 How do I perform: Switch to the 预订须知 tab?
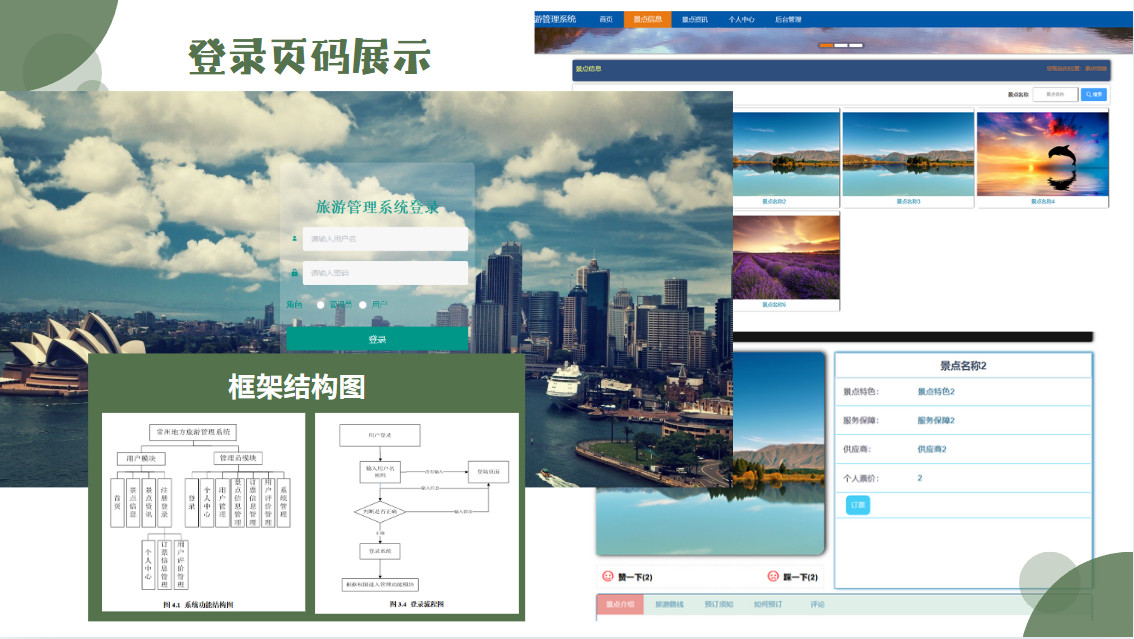[719, 604]
